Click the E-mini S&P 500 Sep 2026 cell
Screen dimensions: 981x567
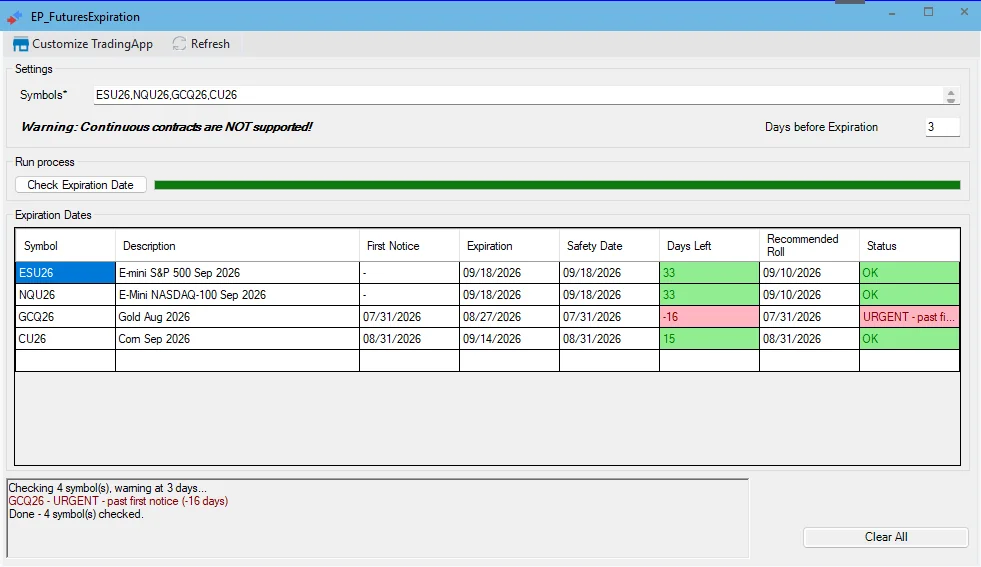[237, 273]
